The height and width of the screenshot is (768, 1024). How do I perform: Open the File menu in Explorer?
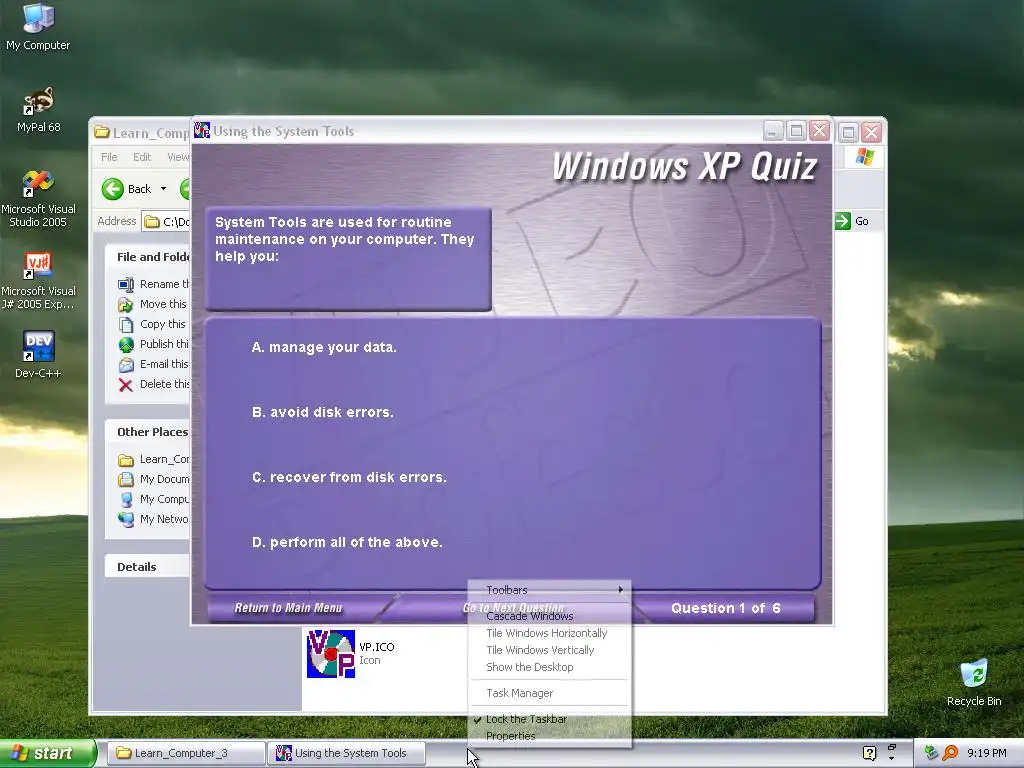click(109, 157)
